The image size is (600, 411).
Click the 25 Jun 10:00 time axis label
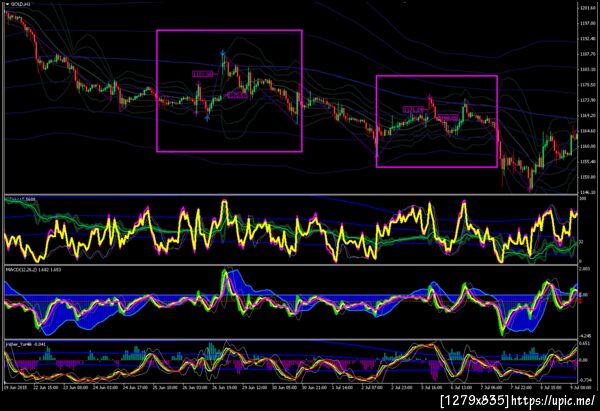tap(165, 387)
